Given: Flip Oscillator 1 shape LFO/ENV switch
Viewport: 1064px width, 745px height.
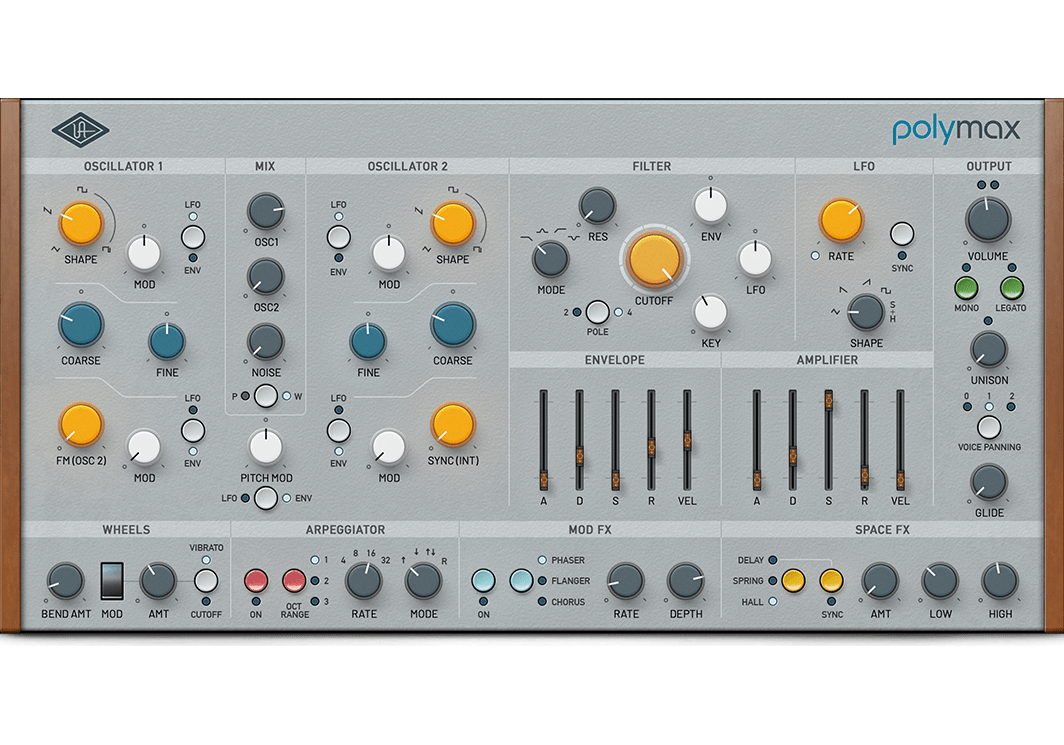Looking at the screenshot, I should pyautogui.click(x=193, y=237).
